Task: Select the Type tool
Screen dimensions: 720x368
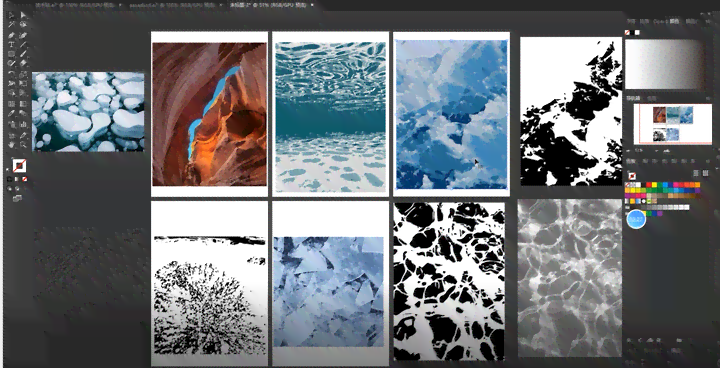Action: coord(11,44)
